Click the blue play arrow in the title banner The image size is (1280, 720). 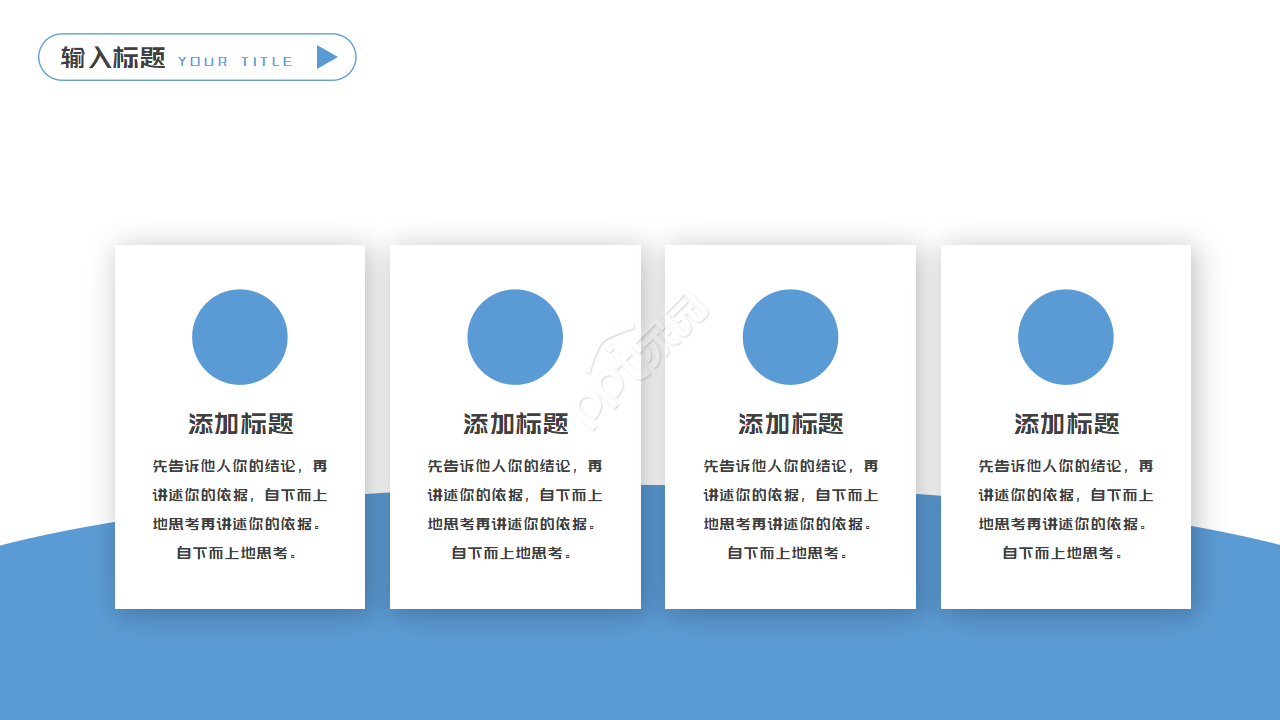click(x=326, y=57)
